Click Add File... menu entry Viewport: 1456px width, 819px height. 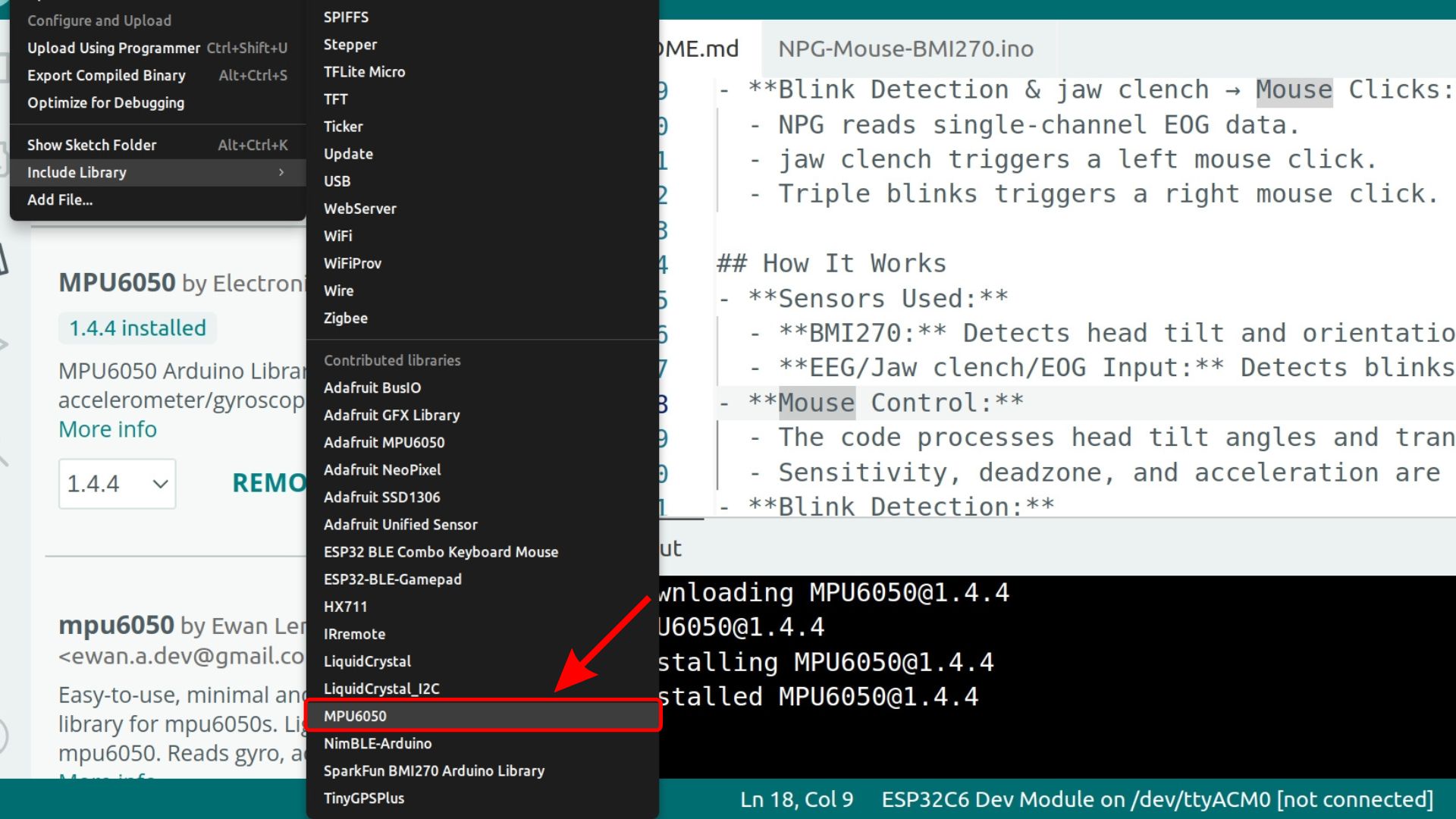point(158,199)
